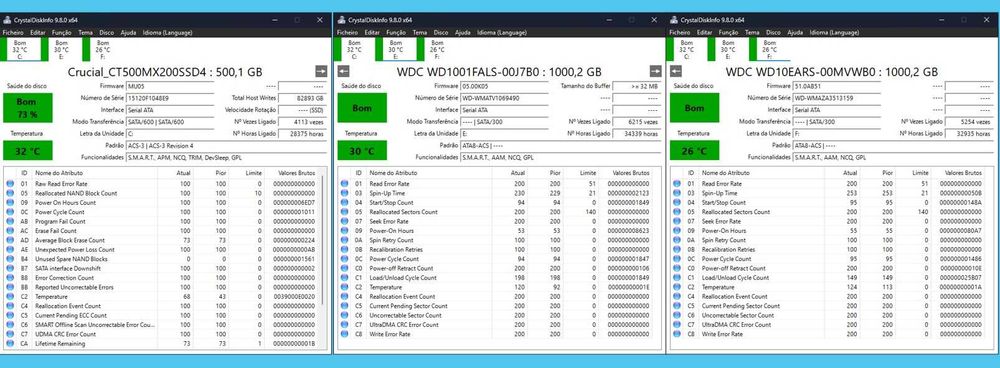Click blue status dot for Raw Read Error Rate

coord(10,184)
